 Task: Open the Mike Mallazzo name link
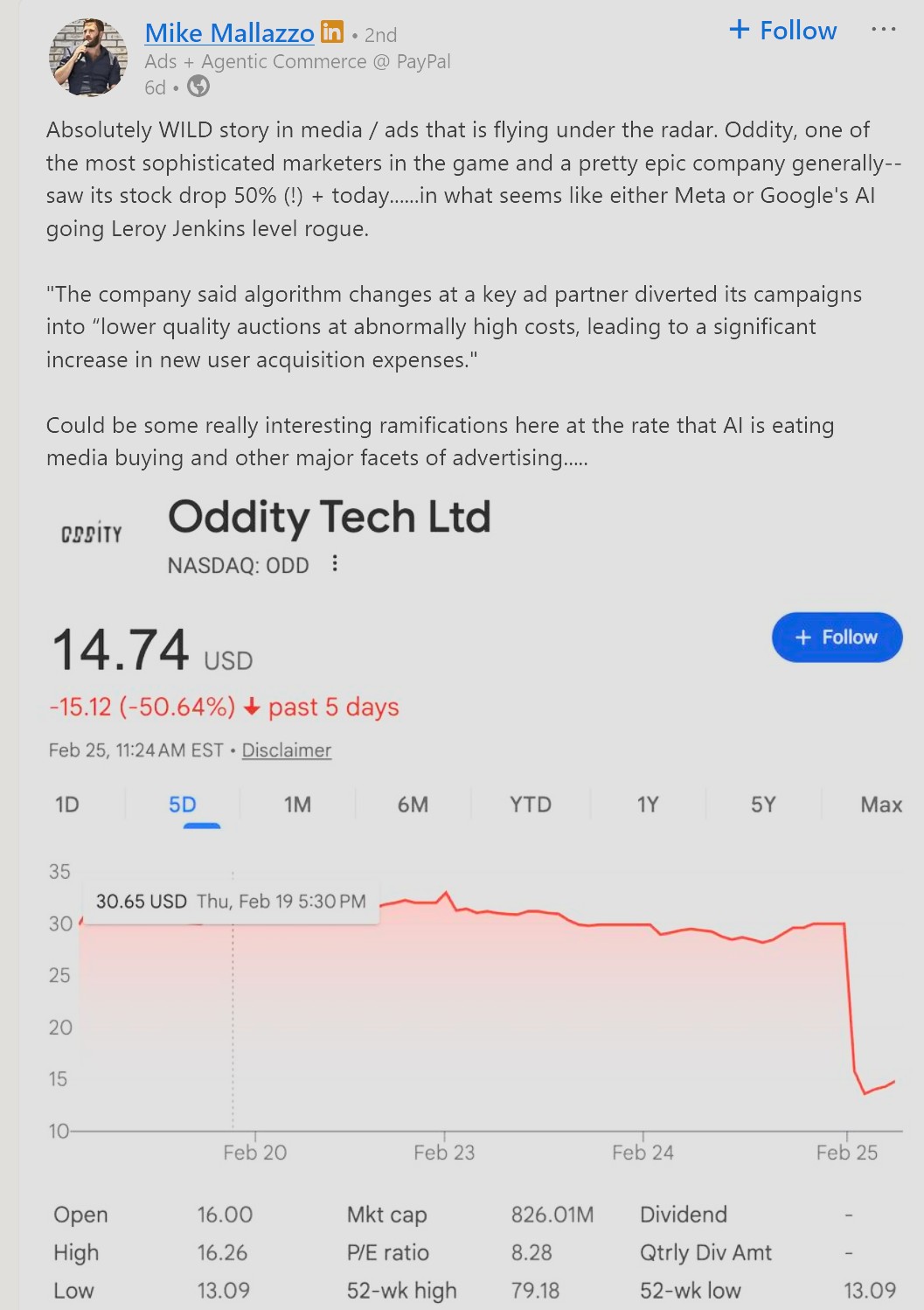pyautogui.click(x=229, y=33)
